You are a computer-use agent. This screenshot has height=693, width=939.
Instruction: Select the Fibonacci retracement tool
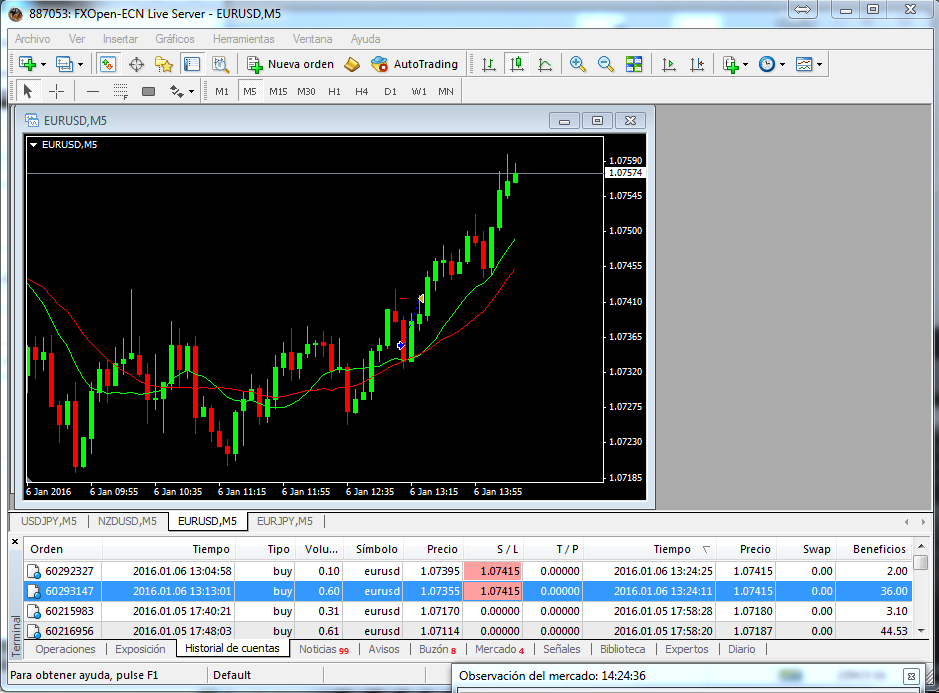coord(120,92)
